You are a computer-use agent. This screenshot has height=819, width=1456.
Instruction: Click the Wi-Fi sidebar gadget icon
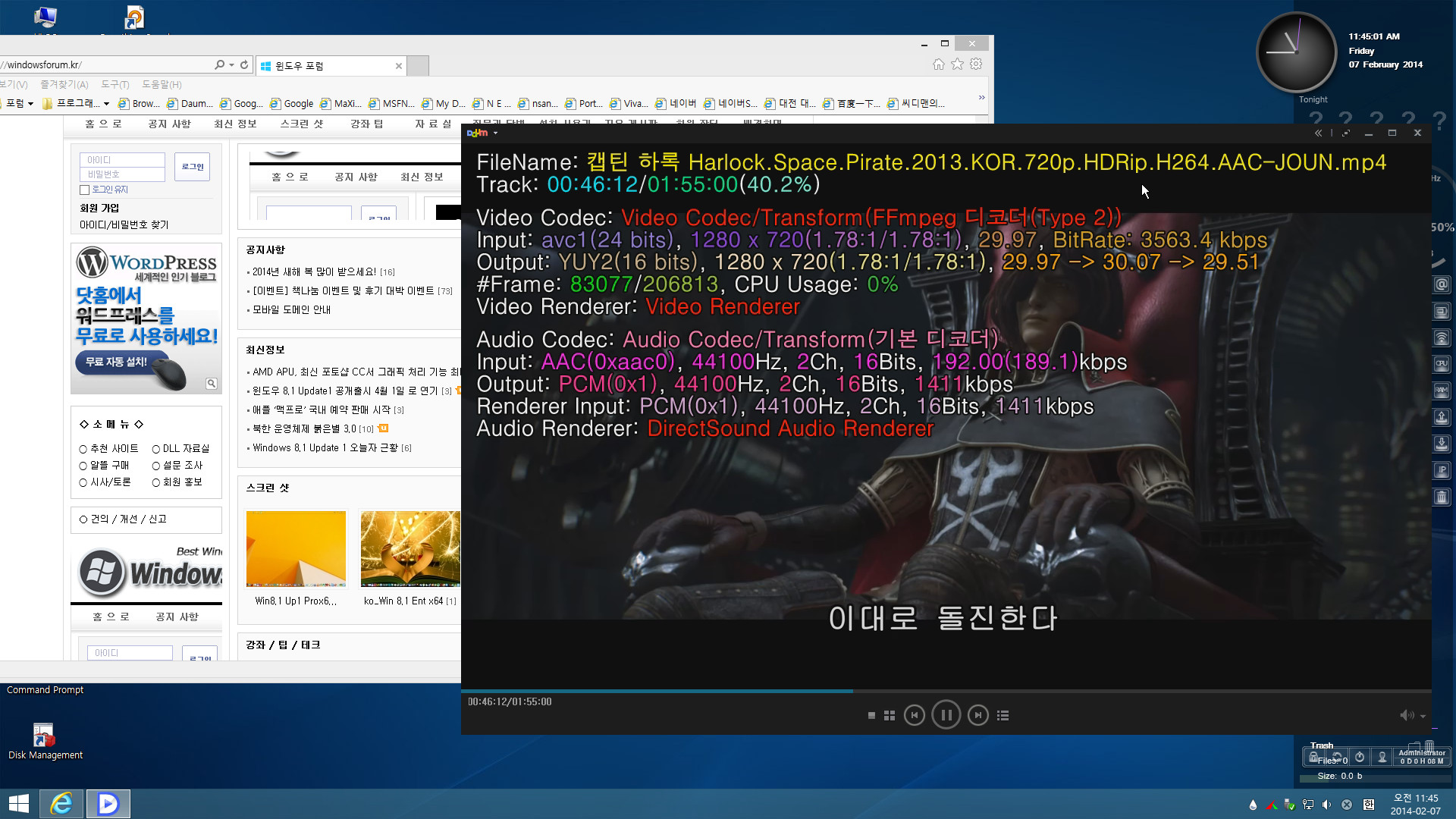click(1442, 337)
